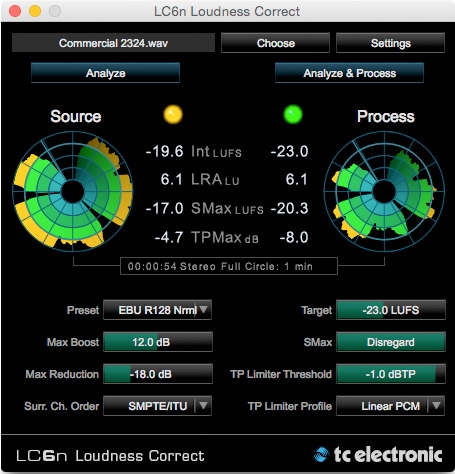Adjust the Max Boost 12.0 dB slider
The image size is (455, 474).
coord(158,342)
